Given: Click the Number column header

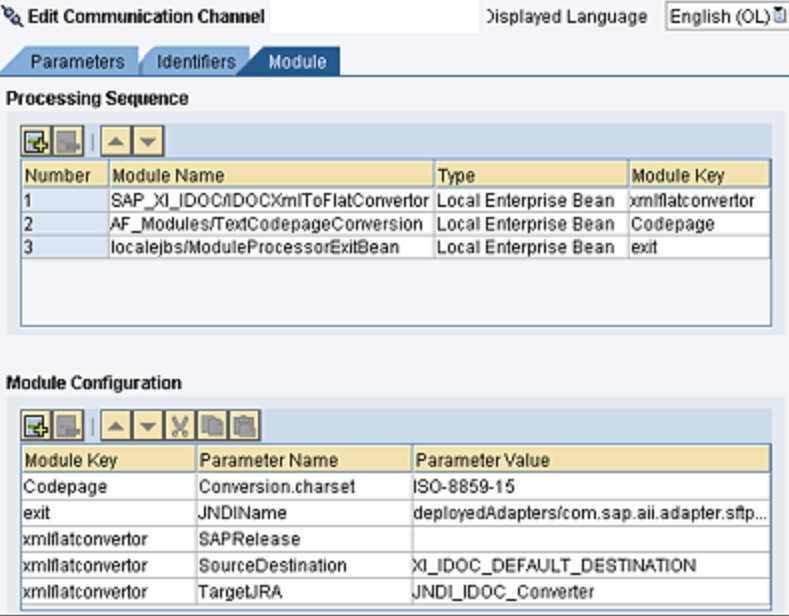Looking at the screenshot, I should (x=65, y=175).
